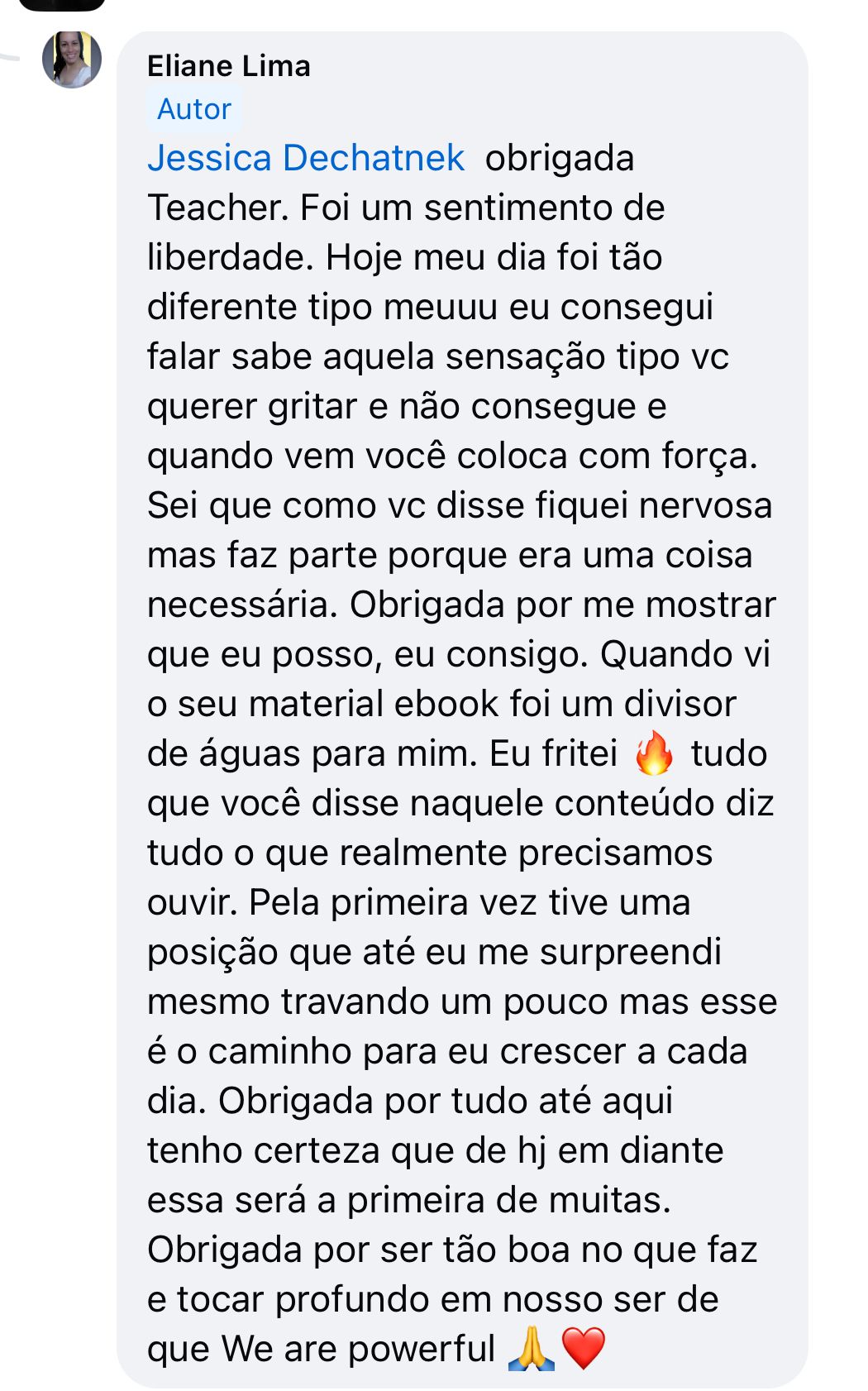Click the fire emoji after fritei
Viewport: 868px width, 1391px height.
pos(654,753)
